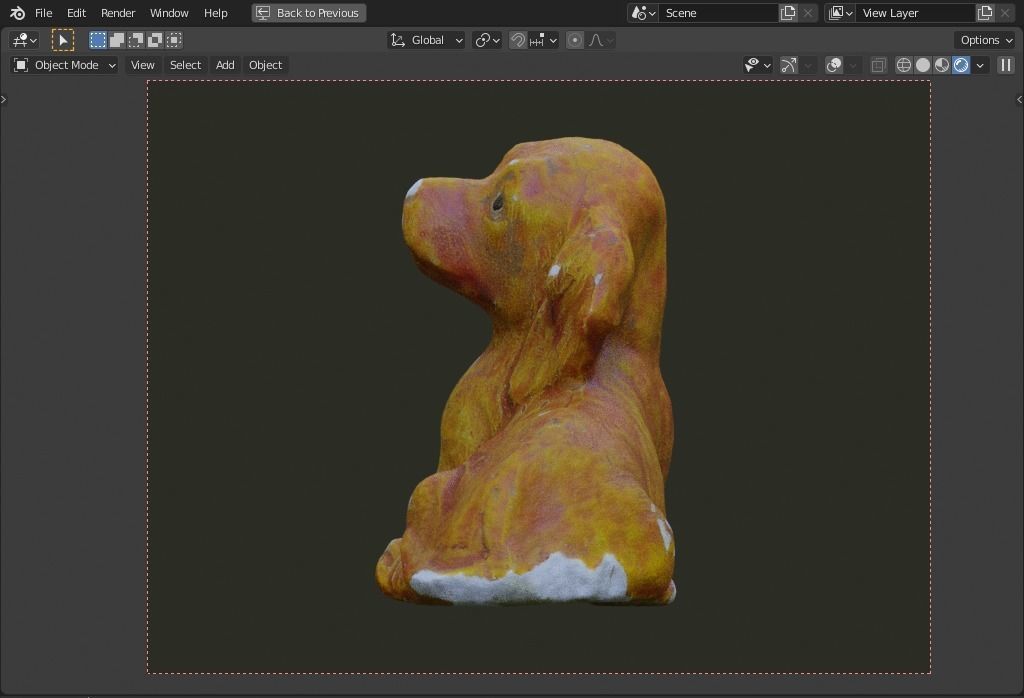Viewport: 1024px width, 698px height.
Task: Toggle viewport gizmos
Action: point(789,65)
